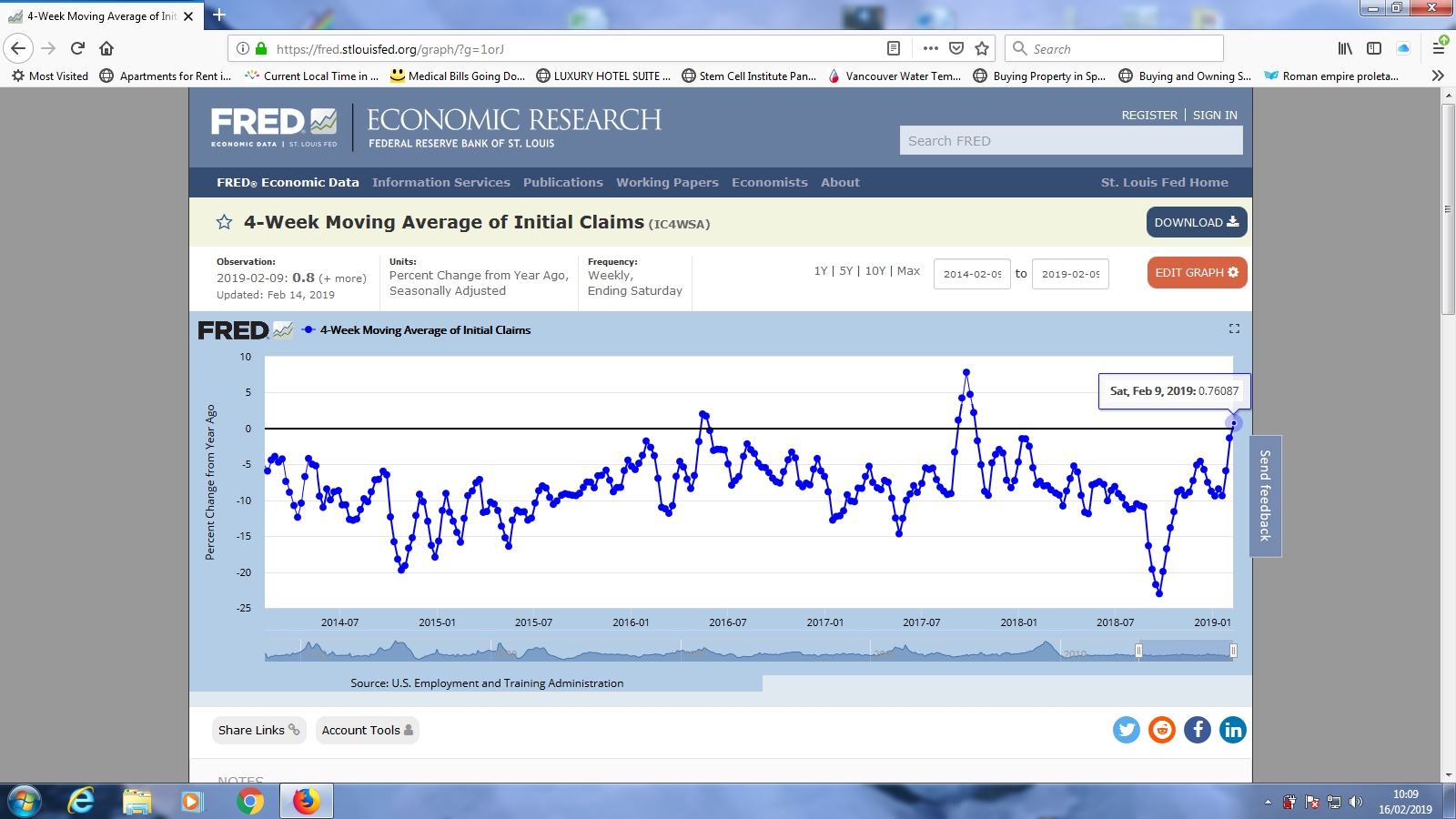
Task: Open Firefox page actions menu
Action: (930, 48)
